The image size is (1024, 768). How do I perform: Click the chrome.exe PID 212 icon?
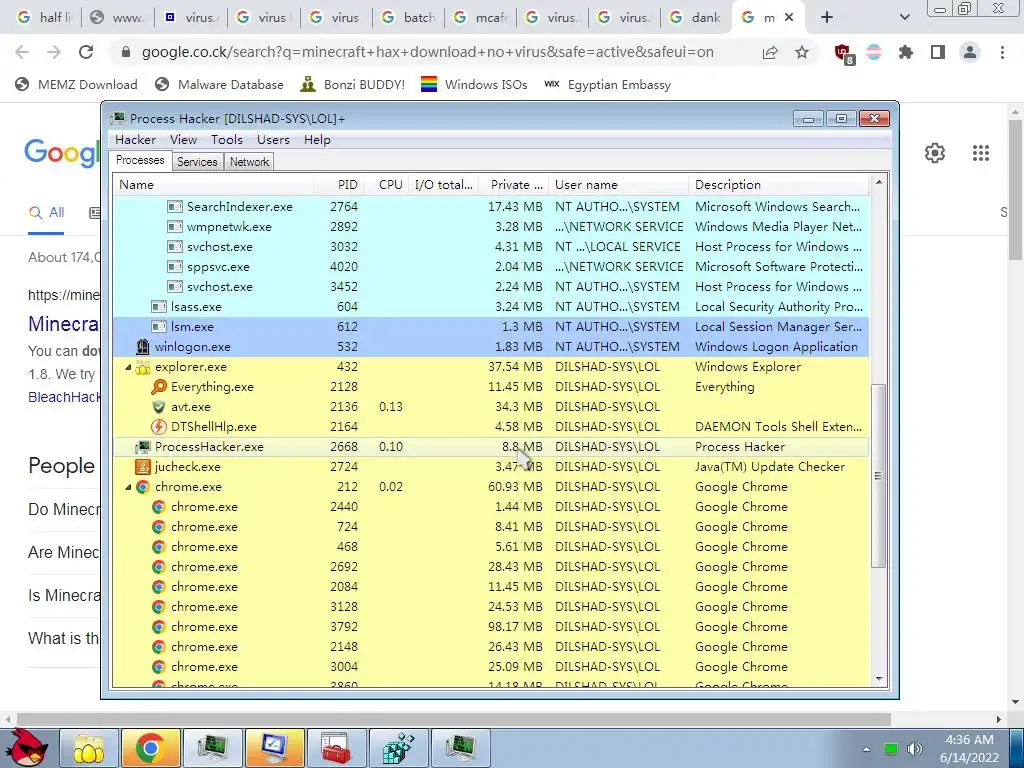tap(142, 487)
